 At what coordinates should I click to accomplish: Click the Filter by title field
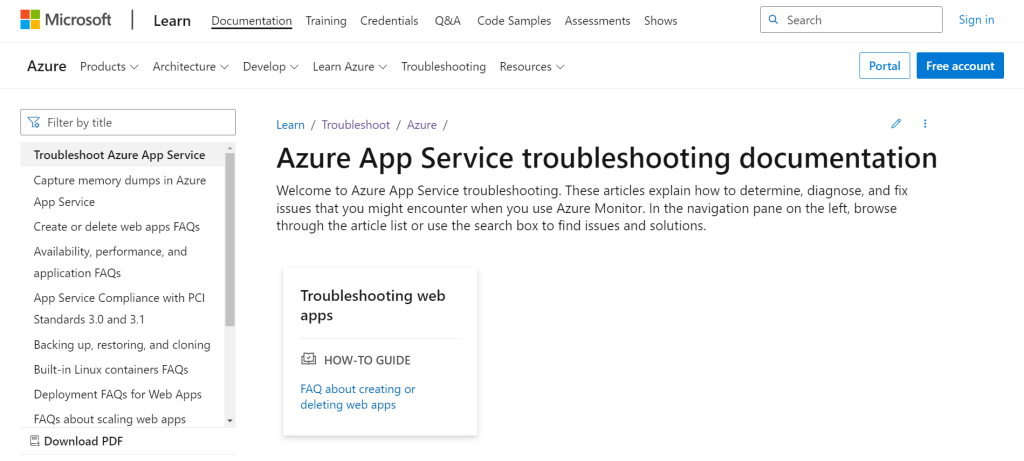click(x=128, y=122)
